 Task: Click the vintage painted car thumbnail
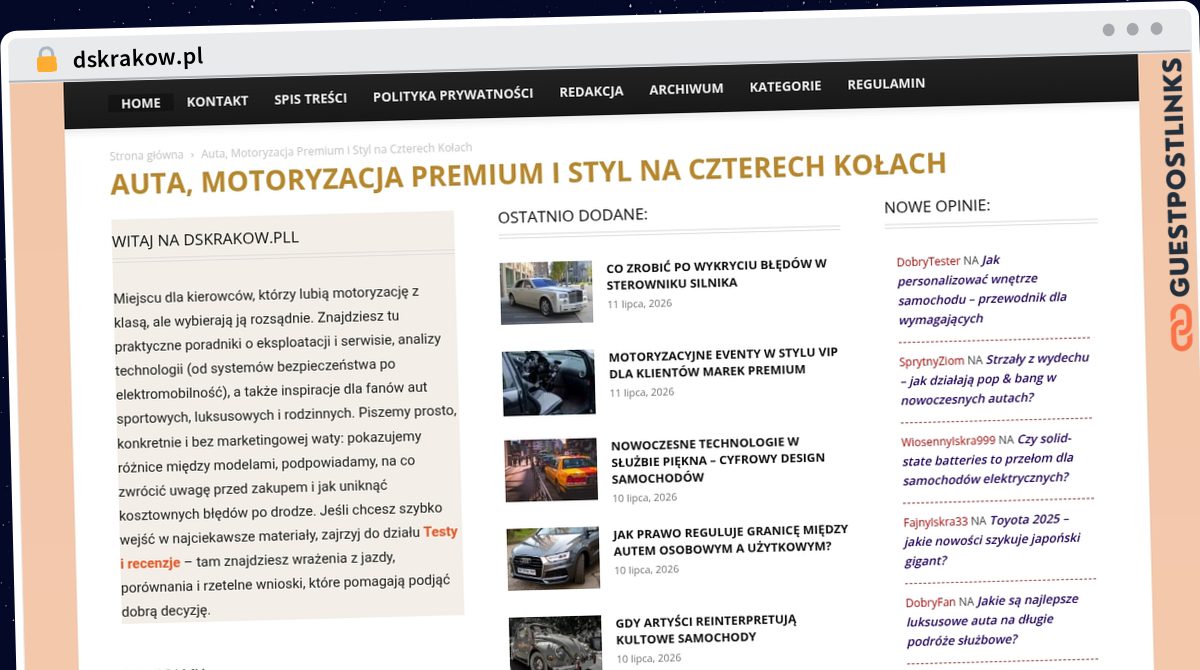556,642
